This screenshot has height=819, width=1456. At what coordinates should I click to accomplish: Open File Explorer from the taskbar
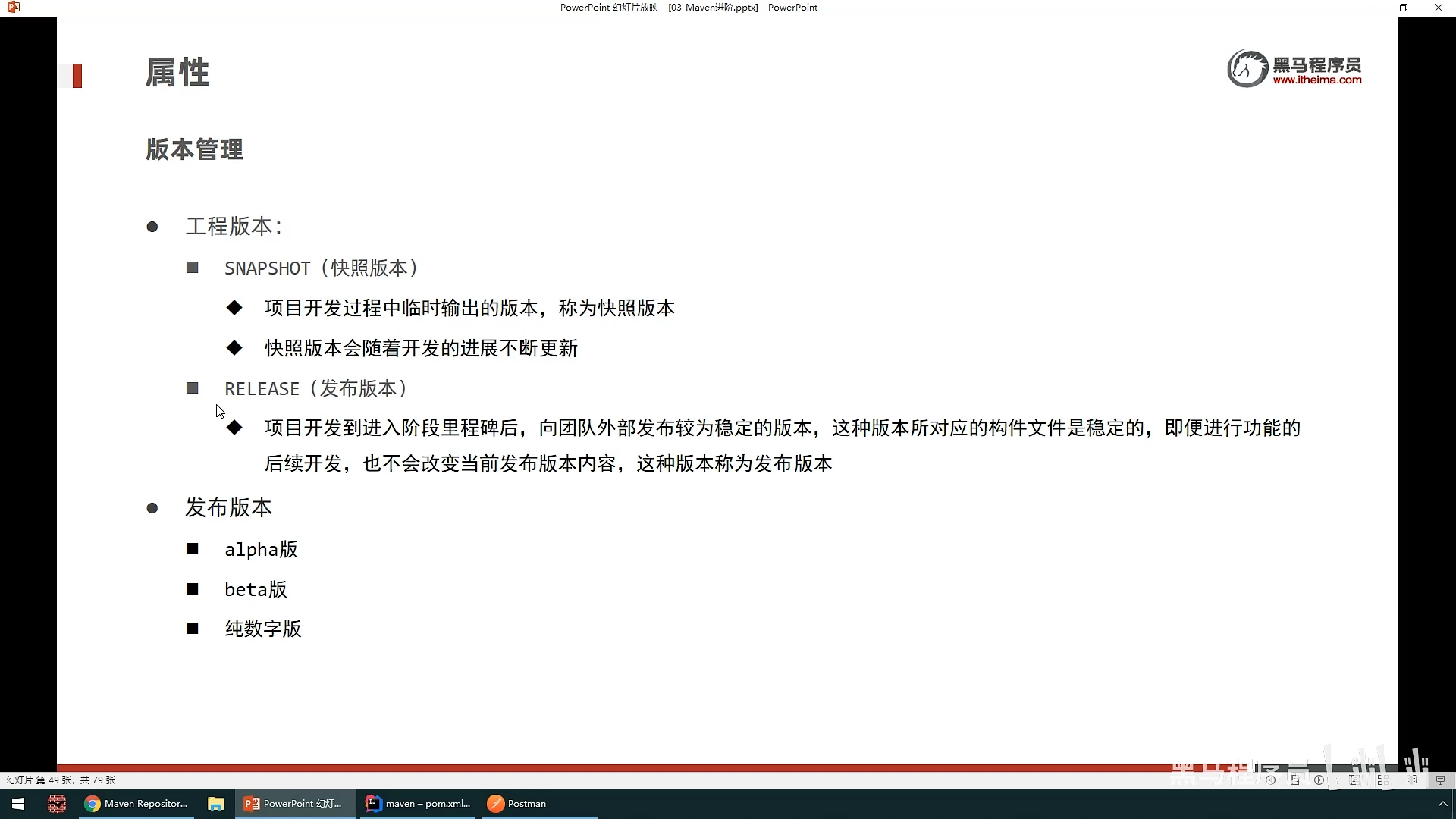pyautogui.click(x=216, y=804)
